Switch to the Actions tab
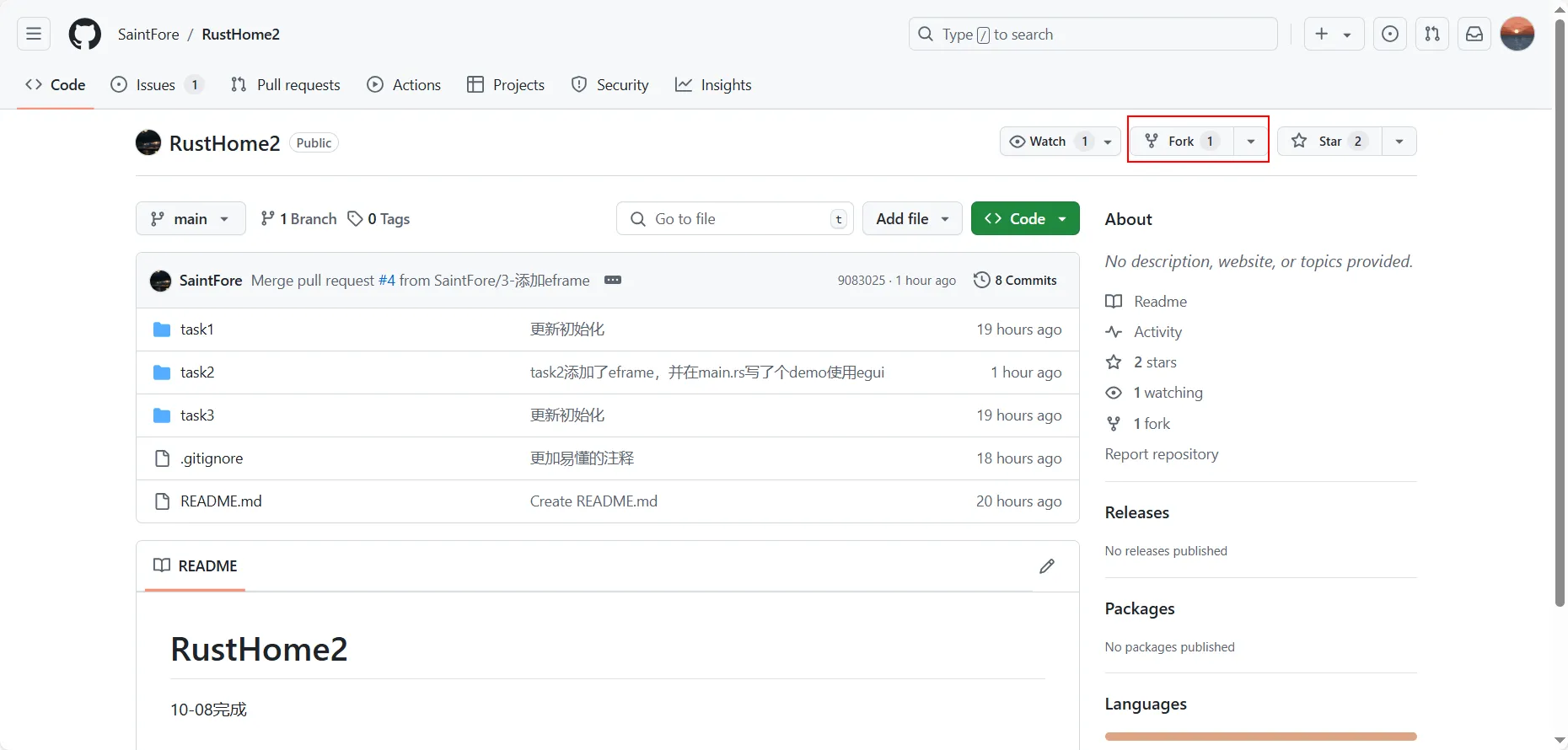 click(404, 85)
